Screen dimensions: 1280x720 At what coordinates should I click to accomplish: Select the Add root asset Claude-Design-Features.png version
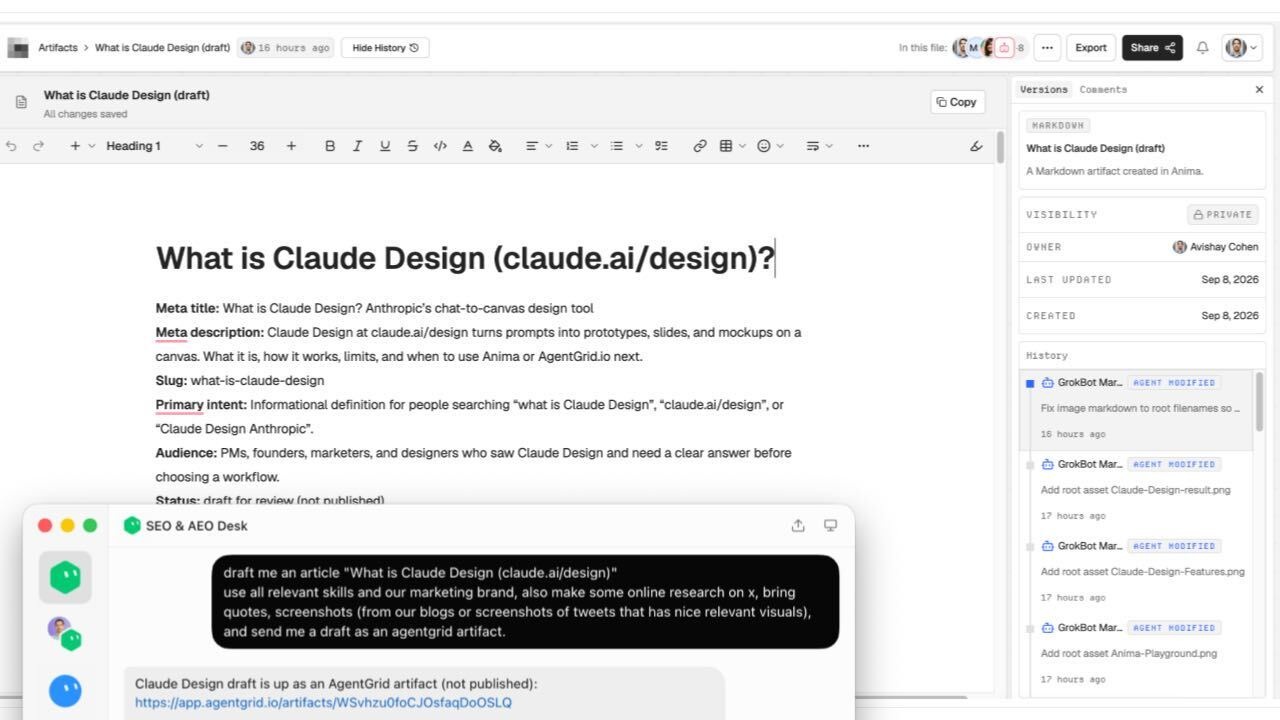point(1136,572)
